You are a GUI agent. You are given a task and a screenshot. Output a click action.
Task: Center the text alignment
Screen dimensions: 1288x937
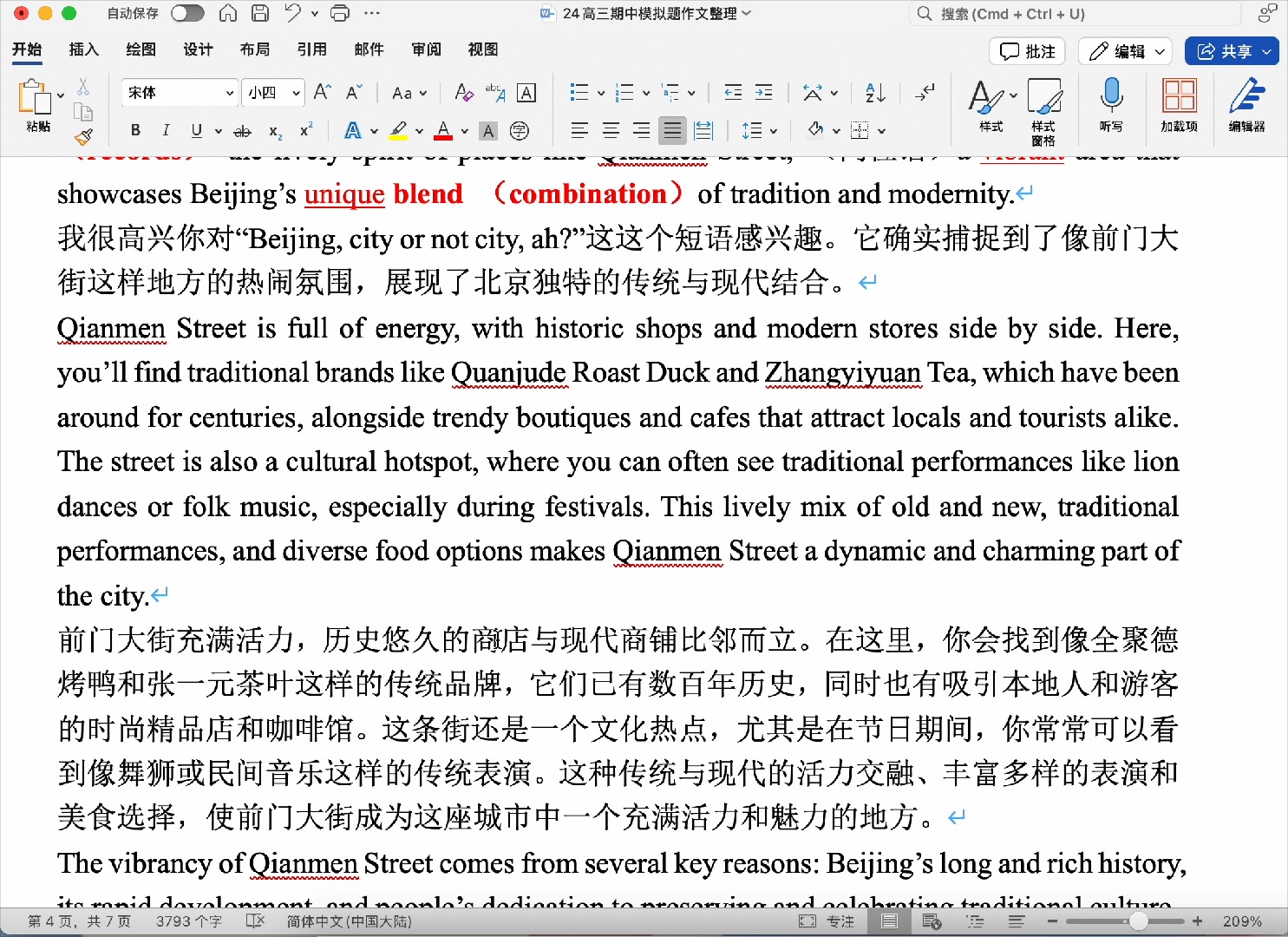[x=611, y=131]
